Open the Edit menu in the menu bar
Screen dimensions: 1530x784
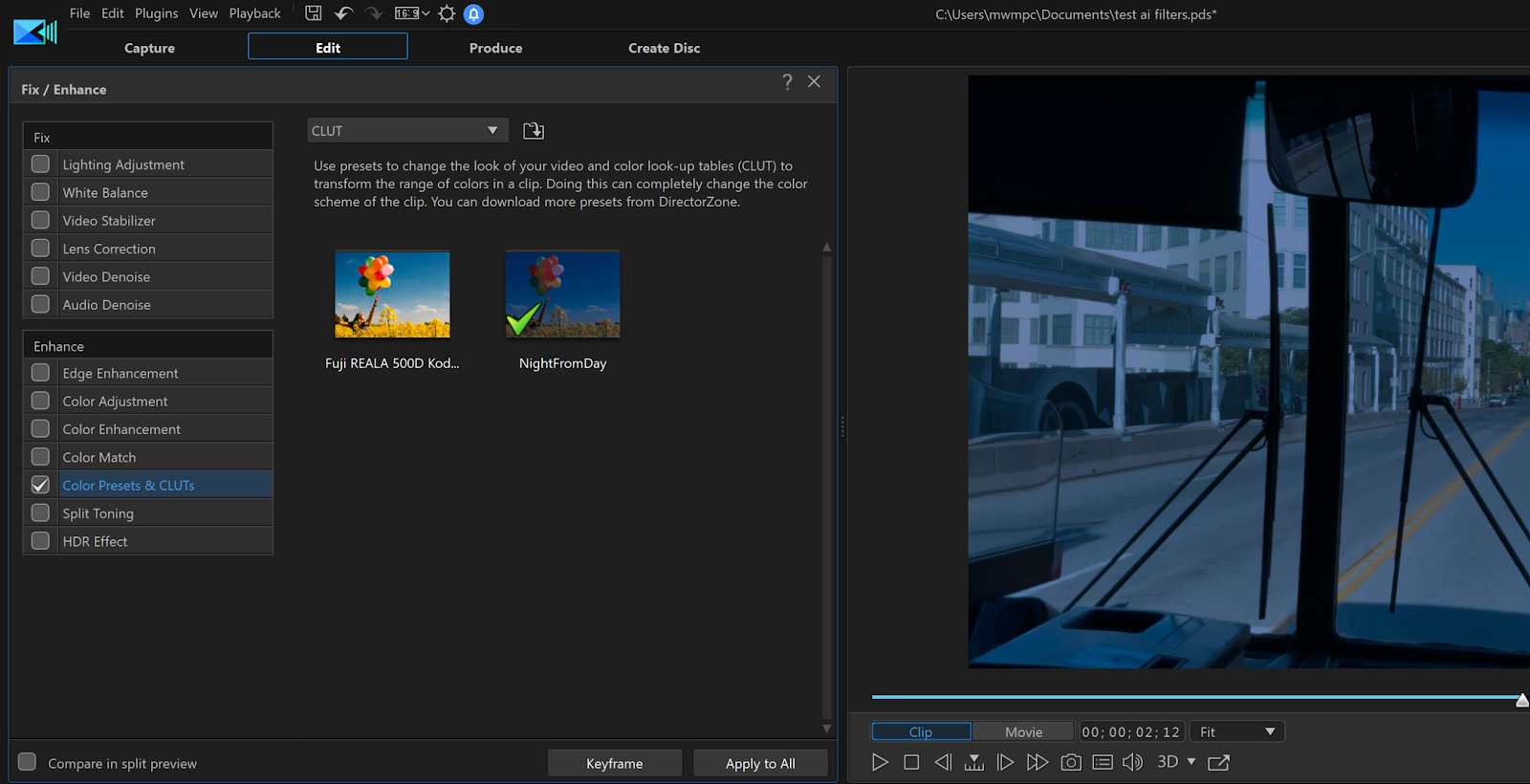pos(113,13)
